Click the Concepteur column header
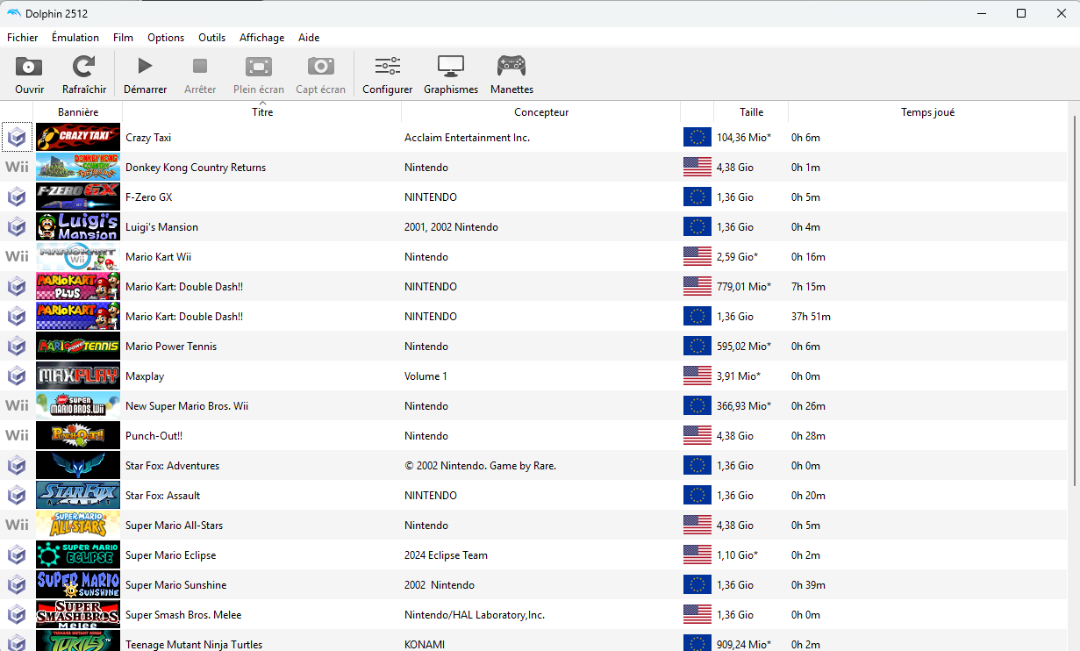Image resolution: width=1080 pixels, height=651 pixels. click(x=541, y=112)
